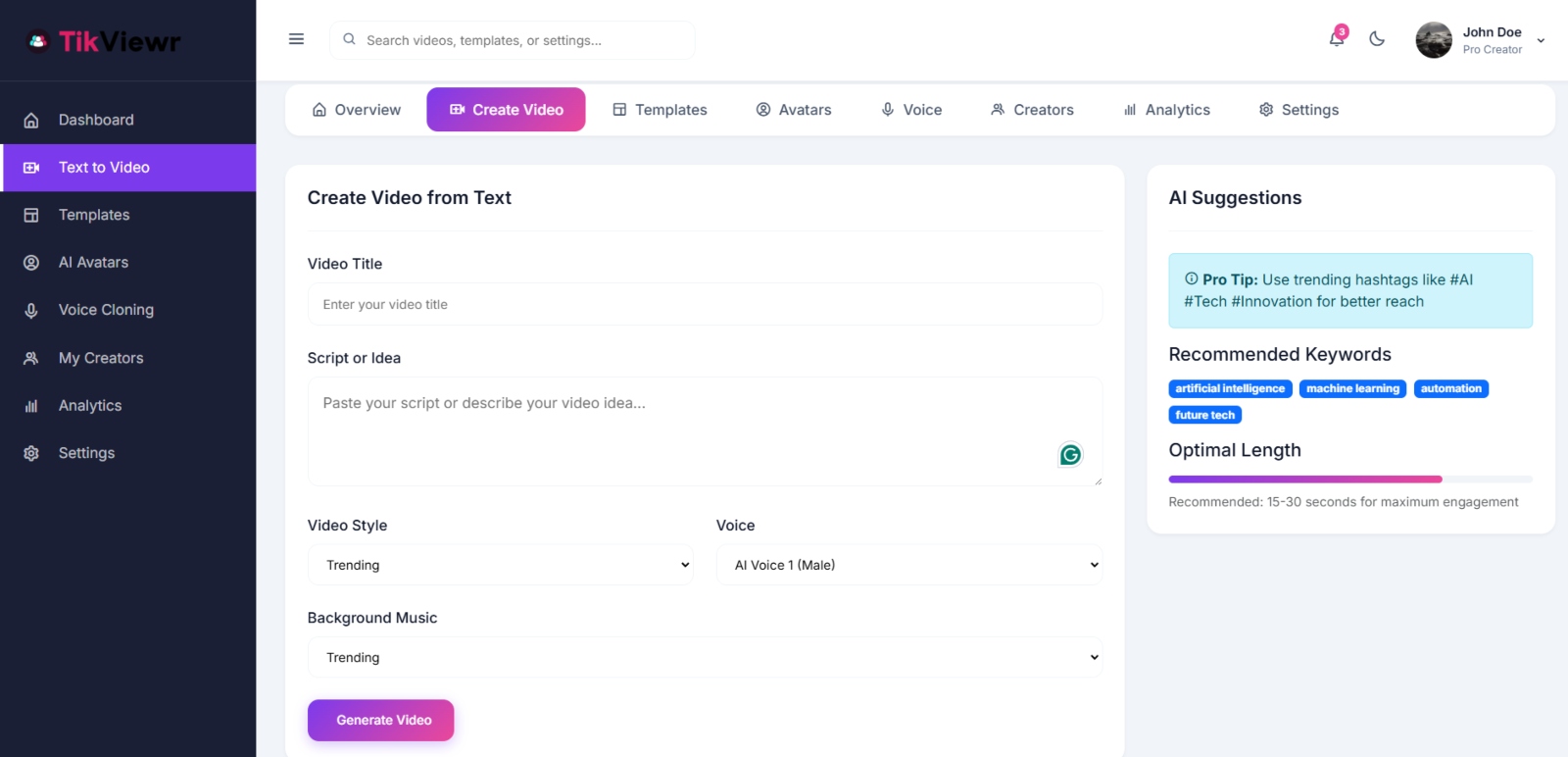Screen dimensions: 1568x757
Task: Go to sidebar Analytics page
Action: coord(90,406)
